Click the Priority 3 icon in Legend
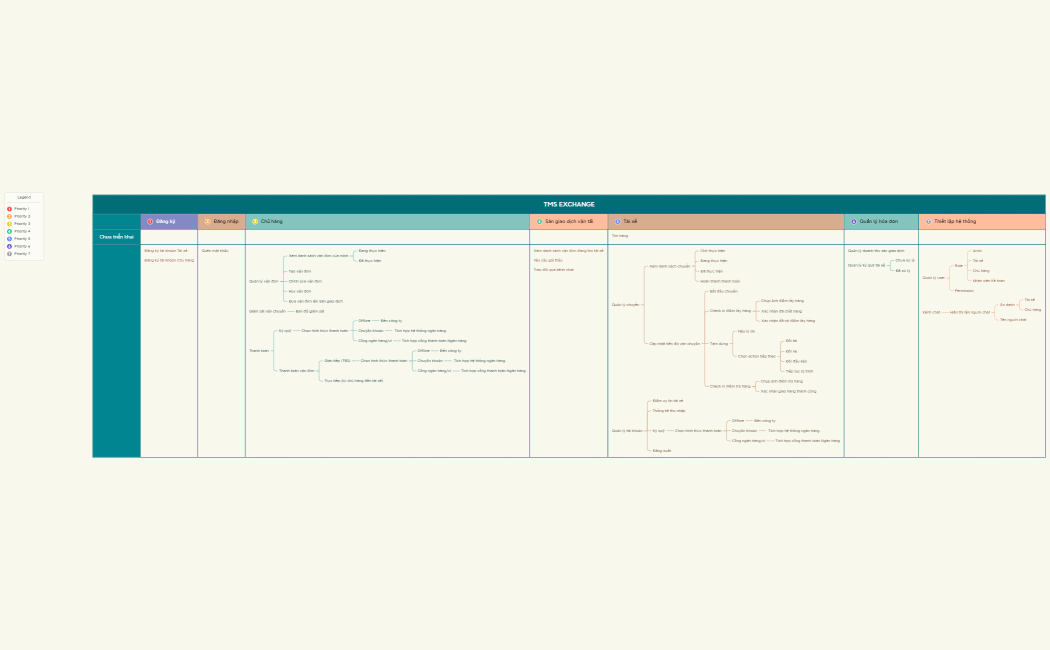 [9, 224]
